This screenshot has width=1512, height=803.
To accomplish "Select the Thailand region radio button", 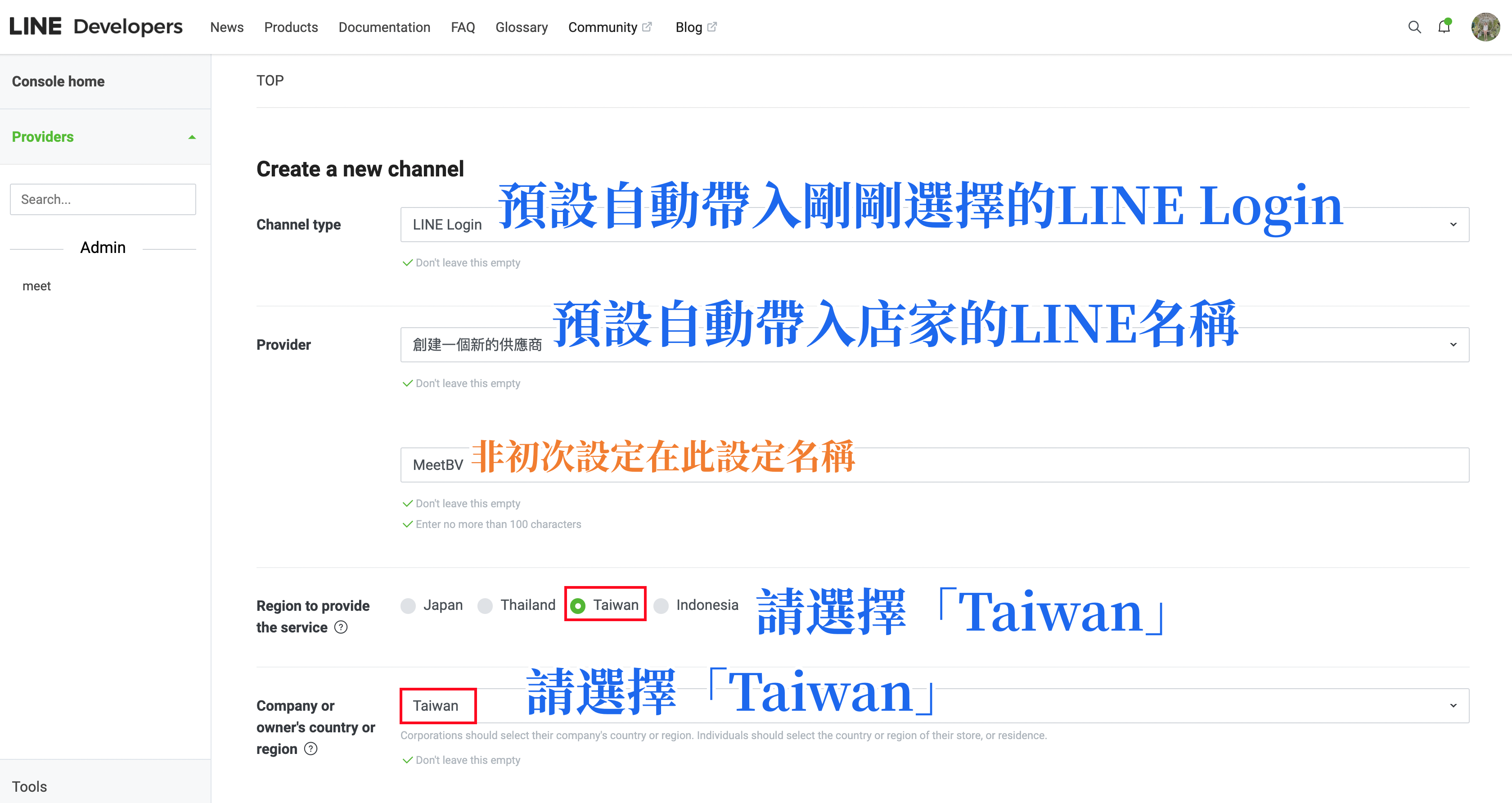I will click(486, 605).
